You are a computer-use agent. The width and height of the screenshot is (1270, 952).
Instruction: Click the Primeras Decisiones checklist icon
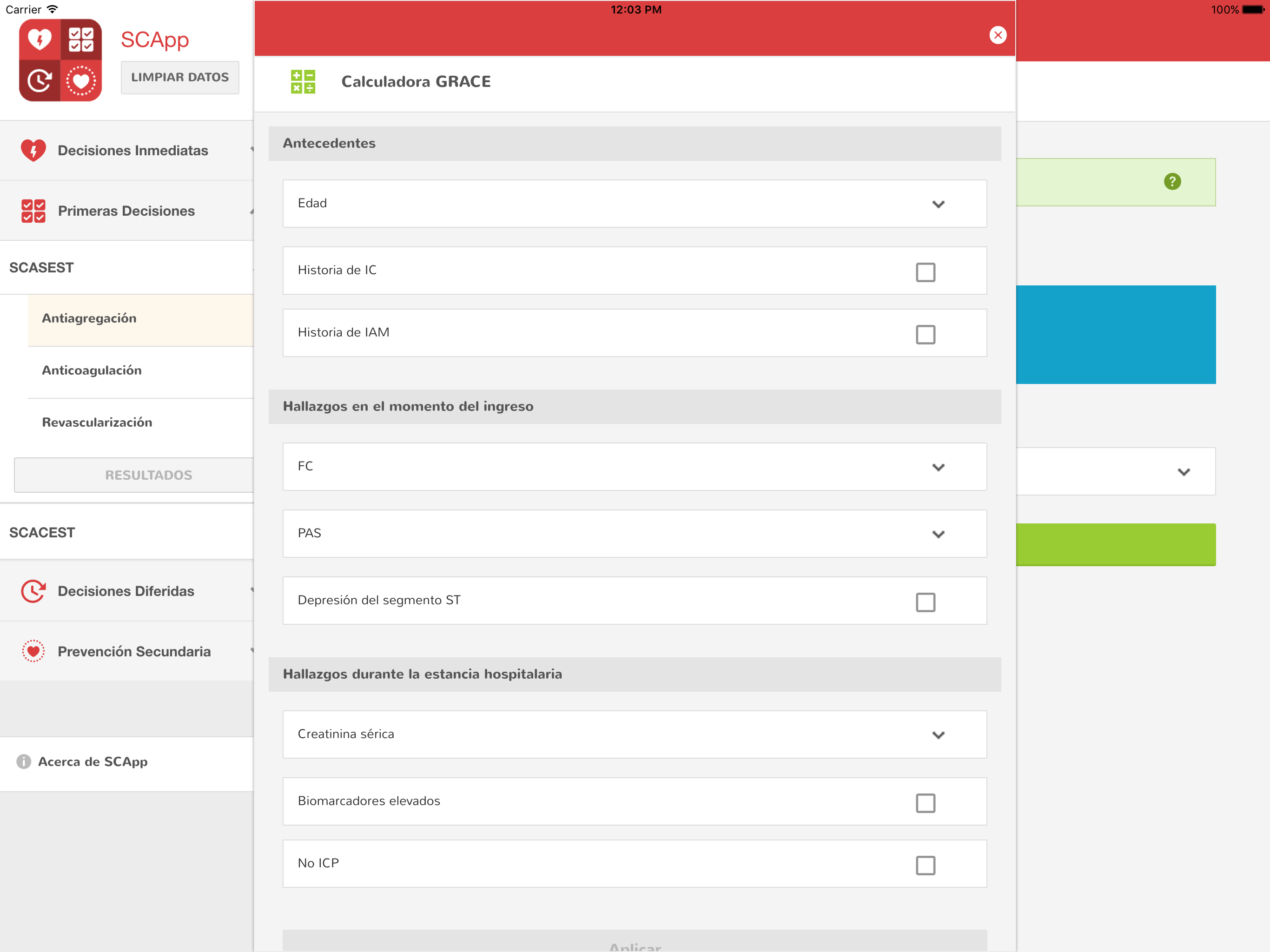(x=33, y=211)
